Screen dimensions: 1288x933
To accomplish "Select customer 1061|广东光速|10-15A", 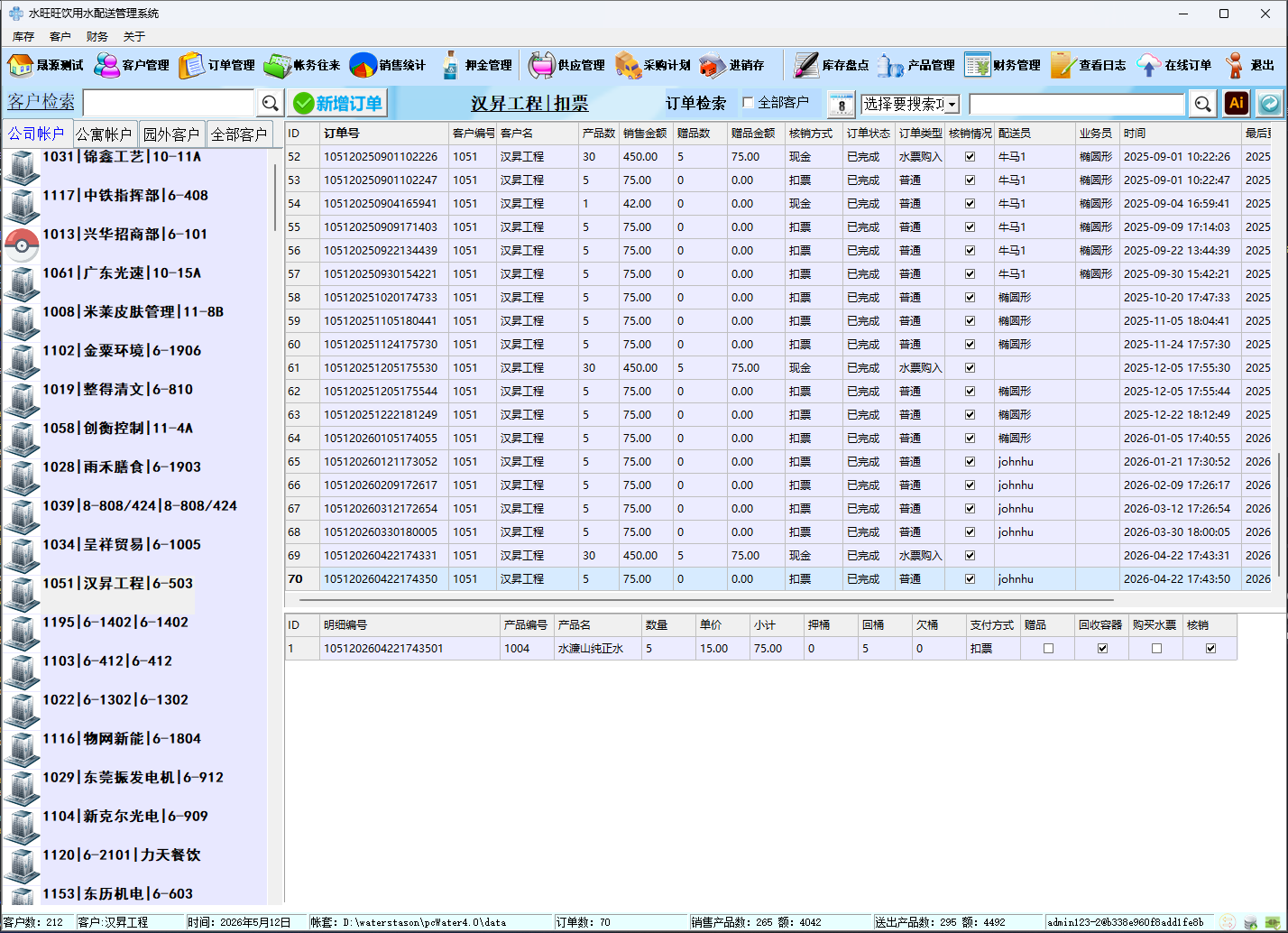I will point(122,273).
